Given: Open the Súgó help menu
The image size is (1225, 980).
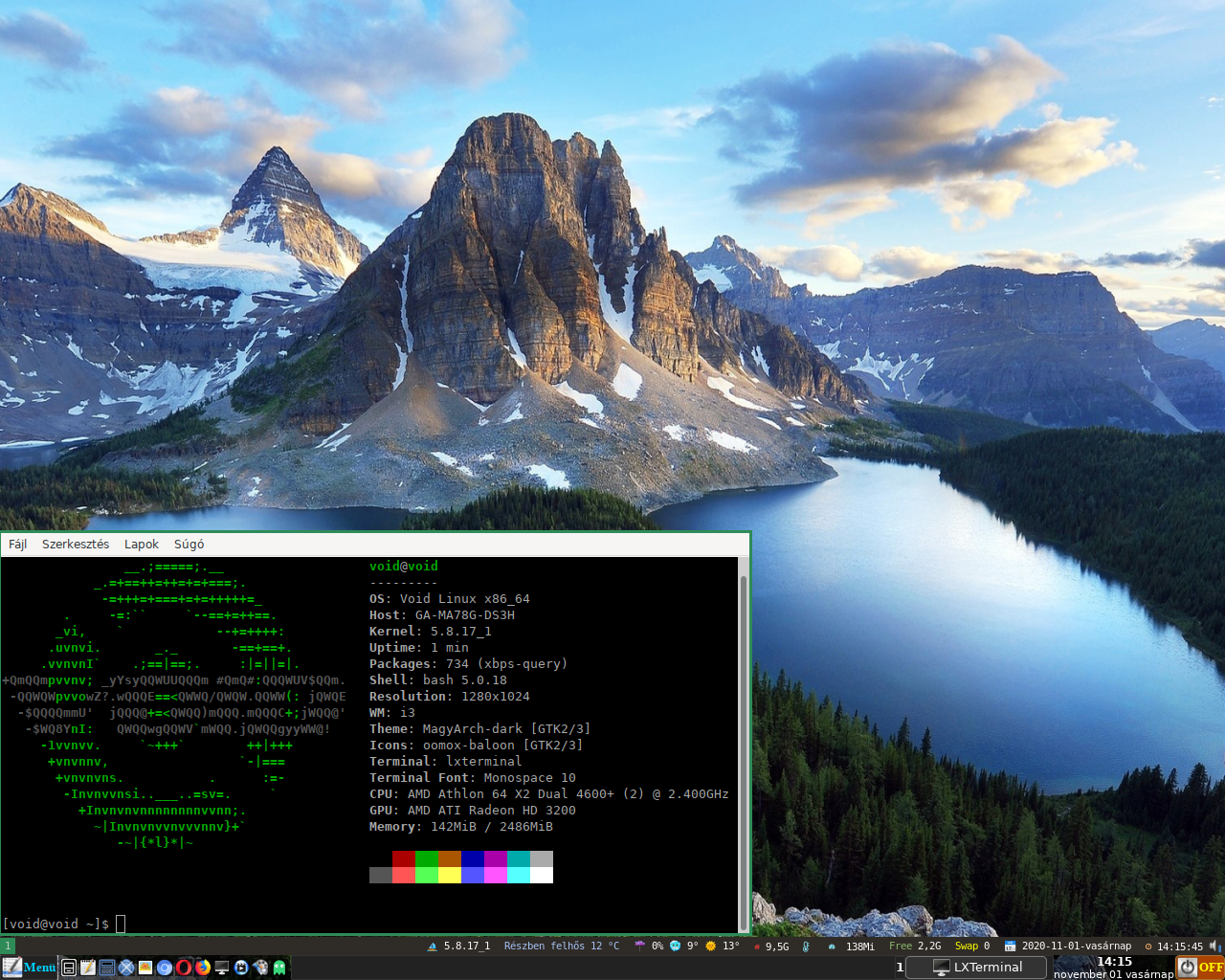Looking at the screenshot, I should (189, 544).
